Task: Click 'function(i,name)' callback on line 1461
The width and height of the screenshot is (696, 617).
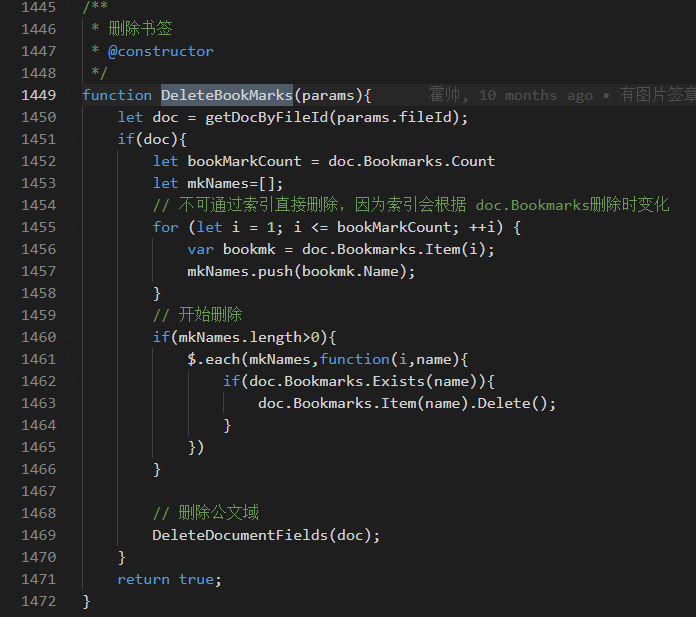Action: (x=389, y=359)
